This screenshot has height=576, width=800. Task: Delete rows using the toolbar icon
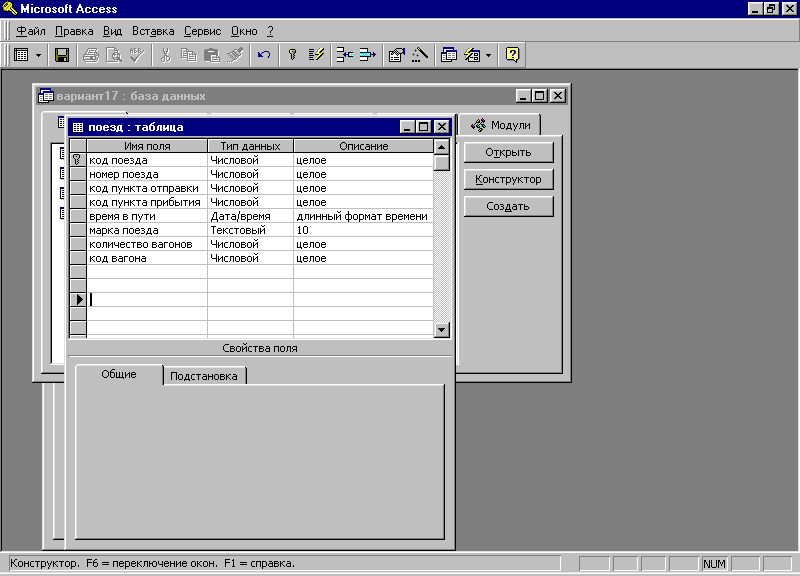point(367,55)
